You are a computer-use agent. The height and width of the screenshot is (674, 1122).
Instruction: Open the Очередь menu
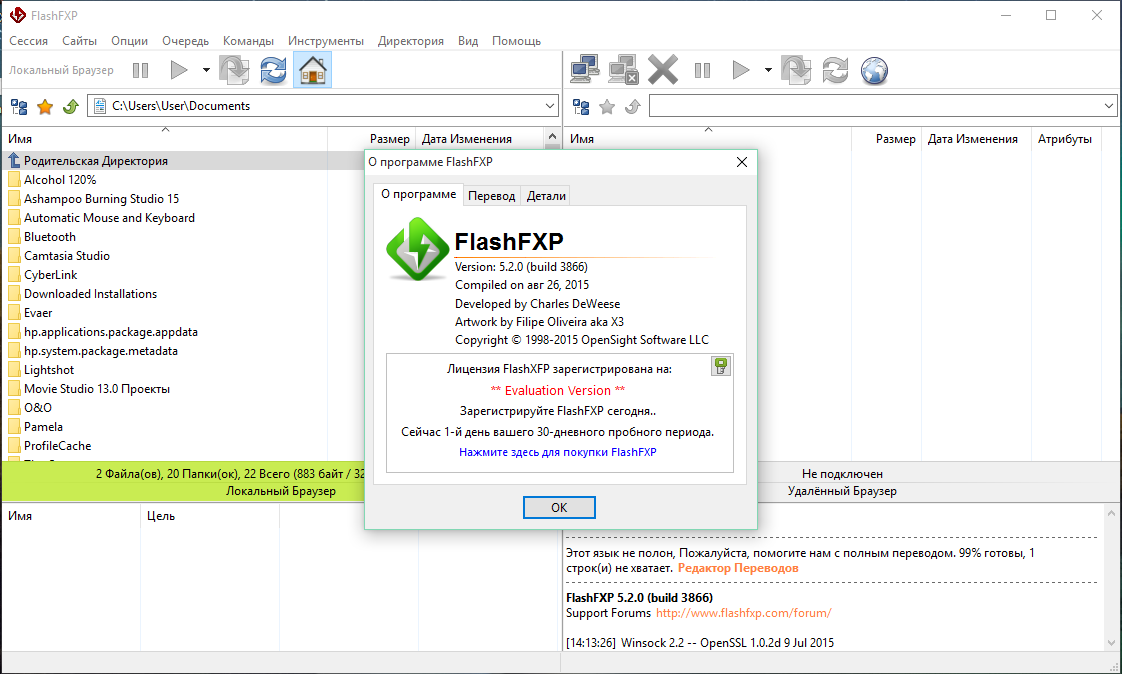[x=185, y=41]
